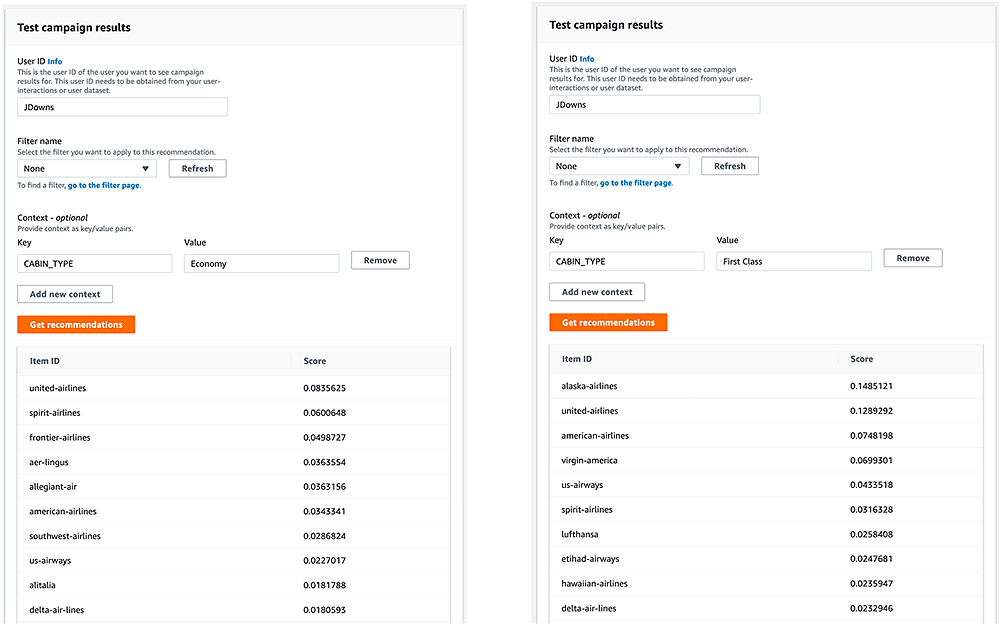
Task: Open the User ID Info link in the Economy panel
Action: (x=55, y=62)
